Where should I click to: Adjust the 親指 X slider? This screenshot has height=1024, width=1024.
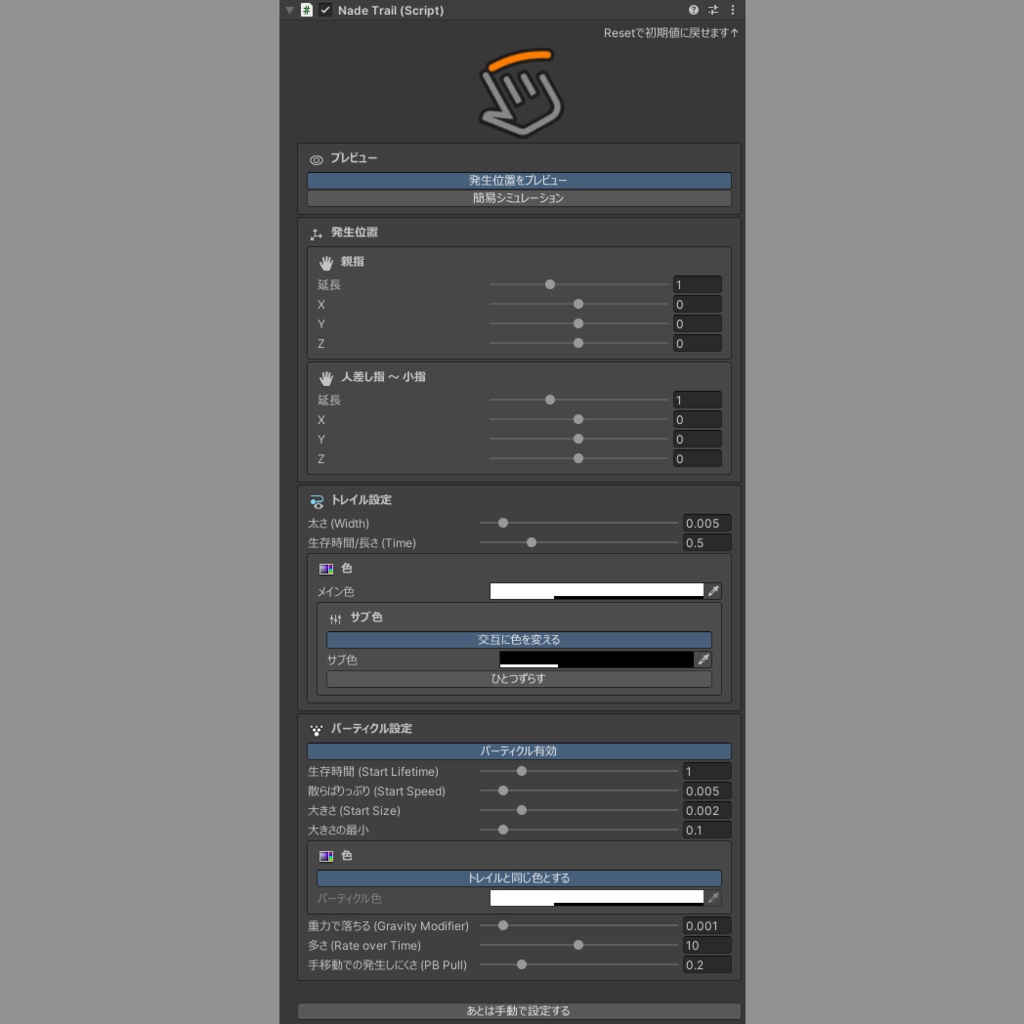579,304
